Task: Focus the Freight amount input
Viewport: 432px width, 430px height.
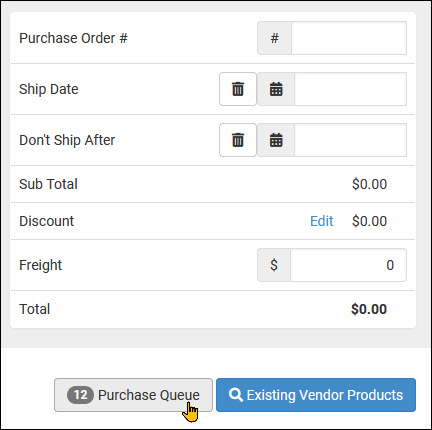Action: 348,265
